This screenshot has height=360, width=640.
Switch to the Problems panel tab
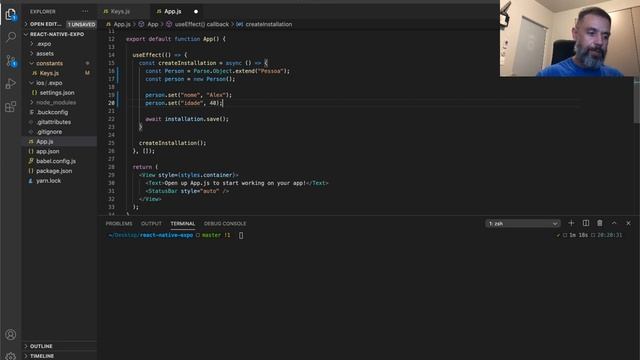point(119,224)
